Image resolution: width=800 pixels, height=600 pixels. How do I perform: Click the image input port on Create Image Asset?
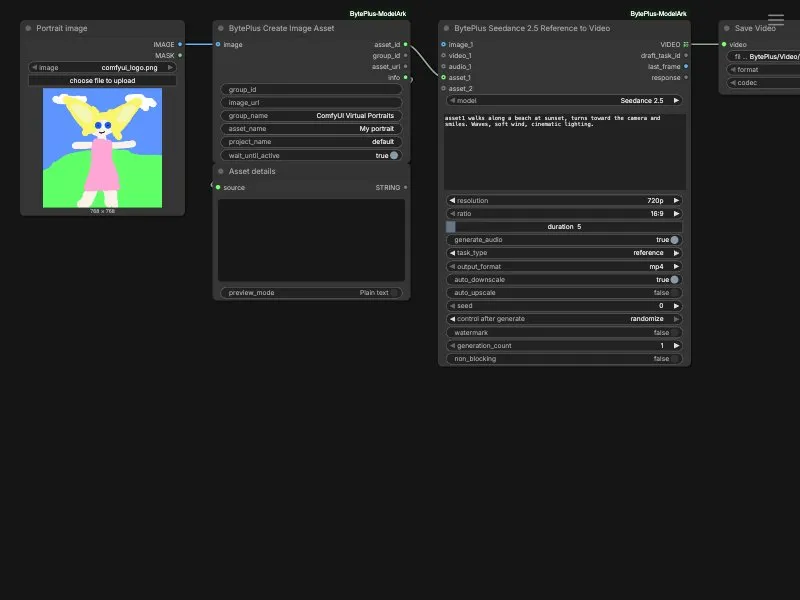coord(218,44)
